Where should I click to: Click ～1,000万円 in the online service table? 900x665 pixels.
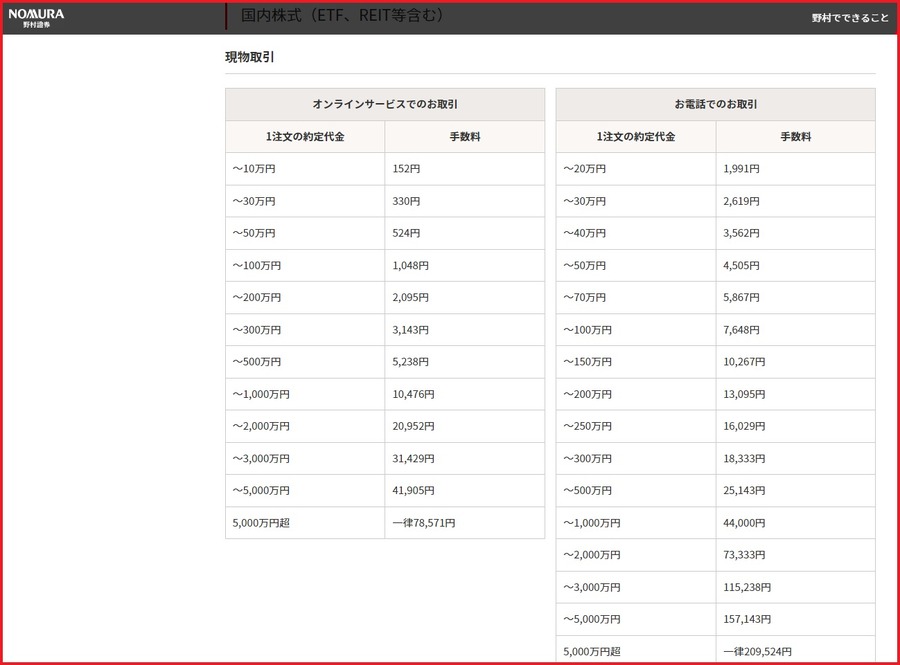point(261,394)
